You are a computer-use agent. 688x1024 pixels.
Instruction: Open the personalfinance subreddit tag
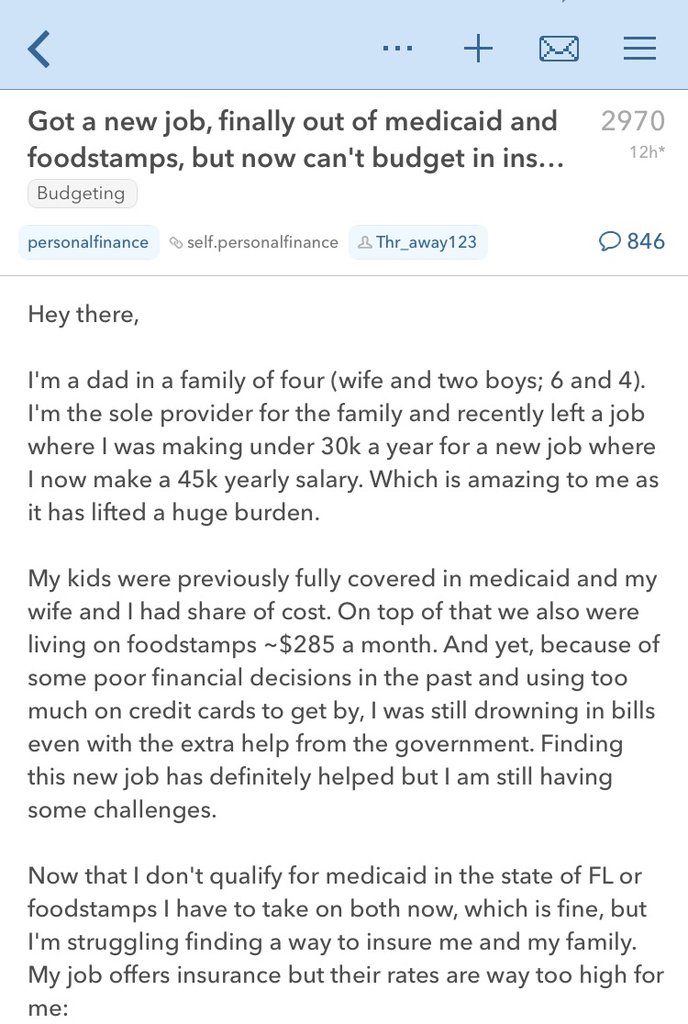tap(88, 242)
